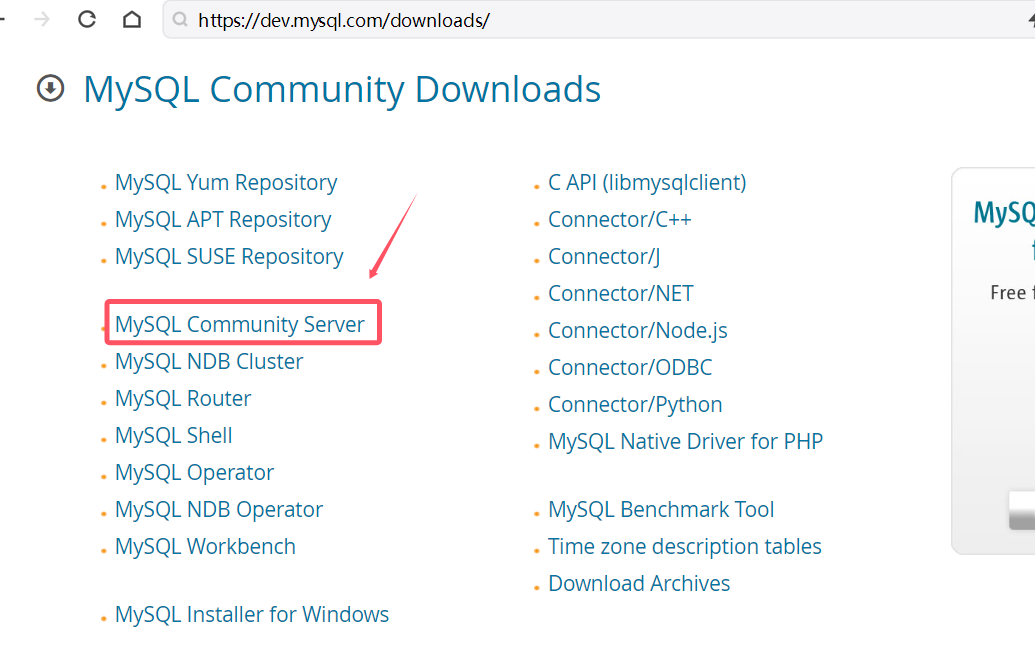Open MySQL Benchmark Tool link

coord(661,509)
